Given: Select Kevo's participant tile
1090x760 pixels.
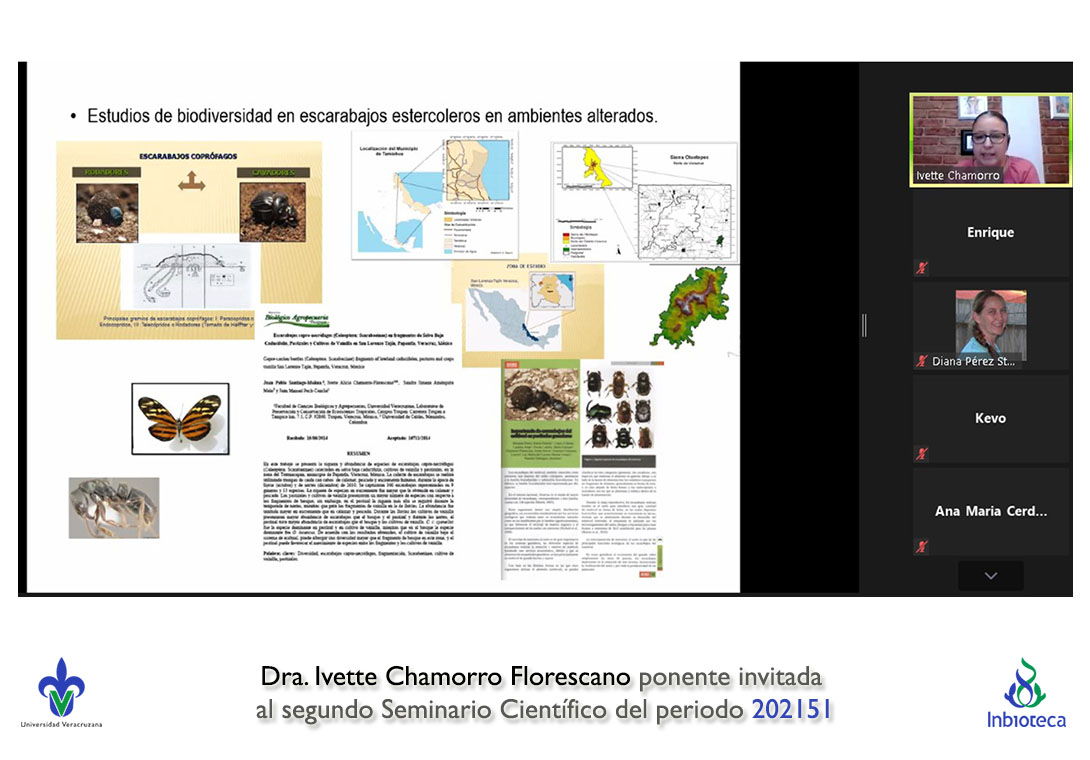Looking at the screenshot, I should 990,418.
